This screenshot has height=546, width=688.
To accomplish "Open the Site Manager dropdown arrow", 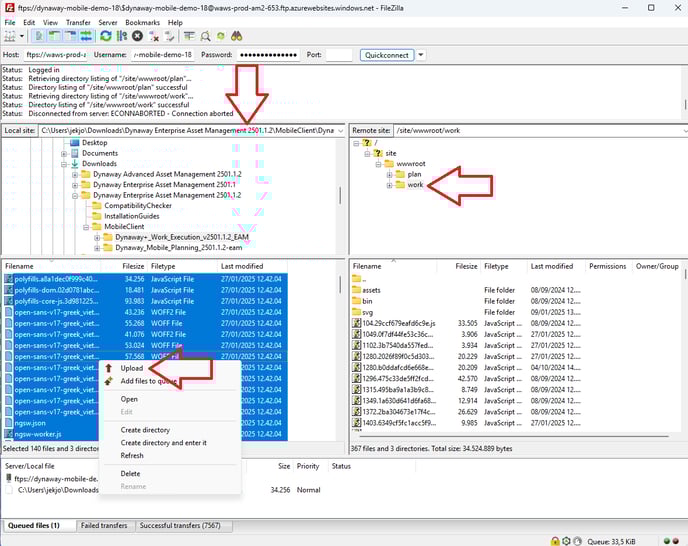I will [22, 36].
